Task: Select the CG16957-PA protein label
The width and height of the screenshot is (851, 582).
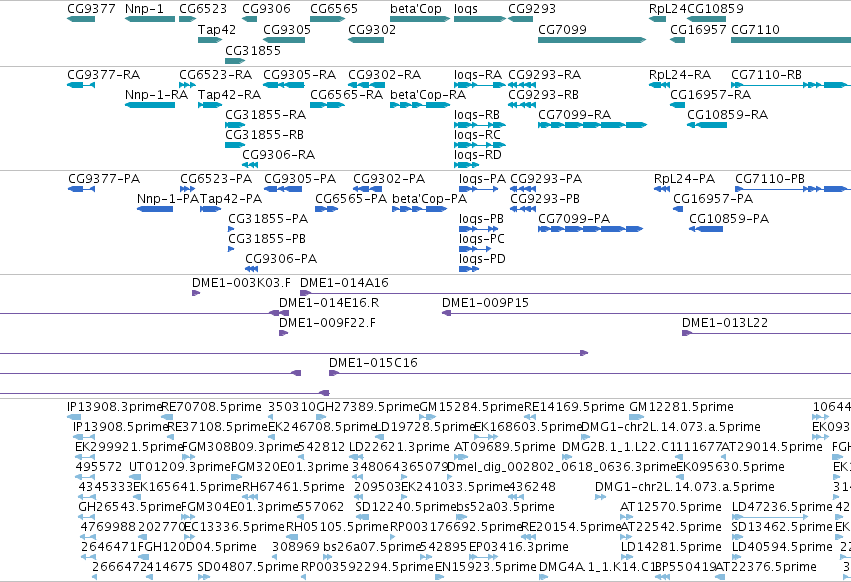Action: 713,199
